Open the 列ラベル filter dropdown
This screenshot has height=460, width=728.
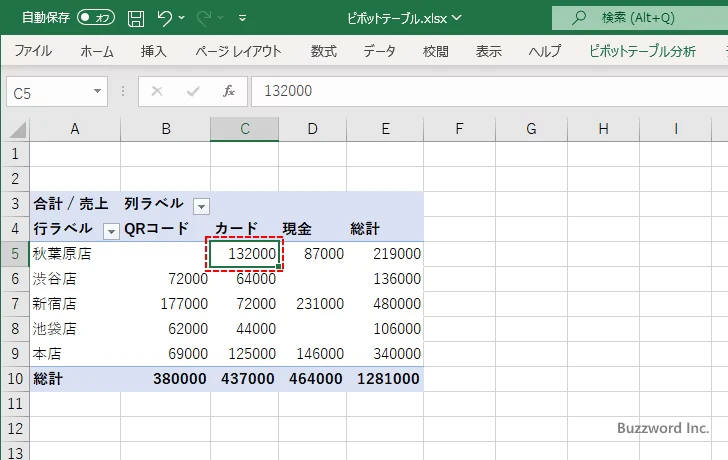coord(201,206)
